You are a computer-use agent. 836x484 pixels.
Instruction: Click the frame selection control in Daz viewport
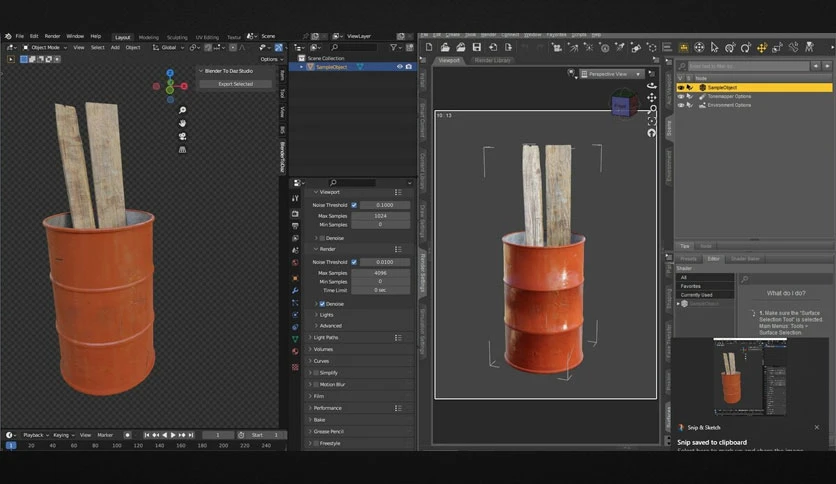click(652, 122)
